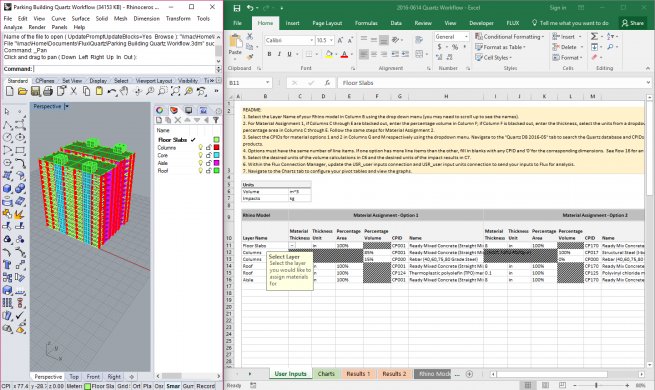Click the Delete Layer X icon
The width and height of the screenshot is (655, 390).
coord(178,120)
